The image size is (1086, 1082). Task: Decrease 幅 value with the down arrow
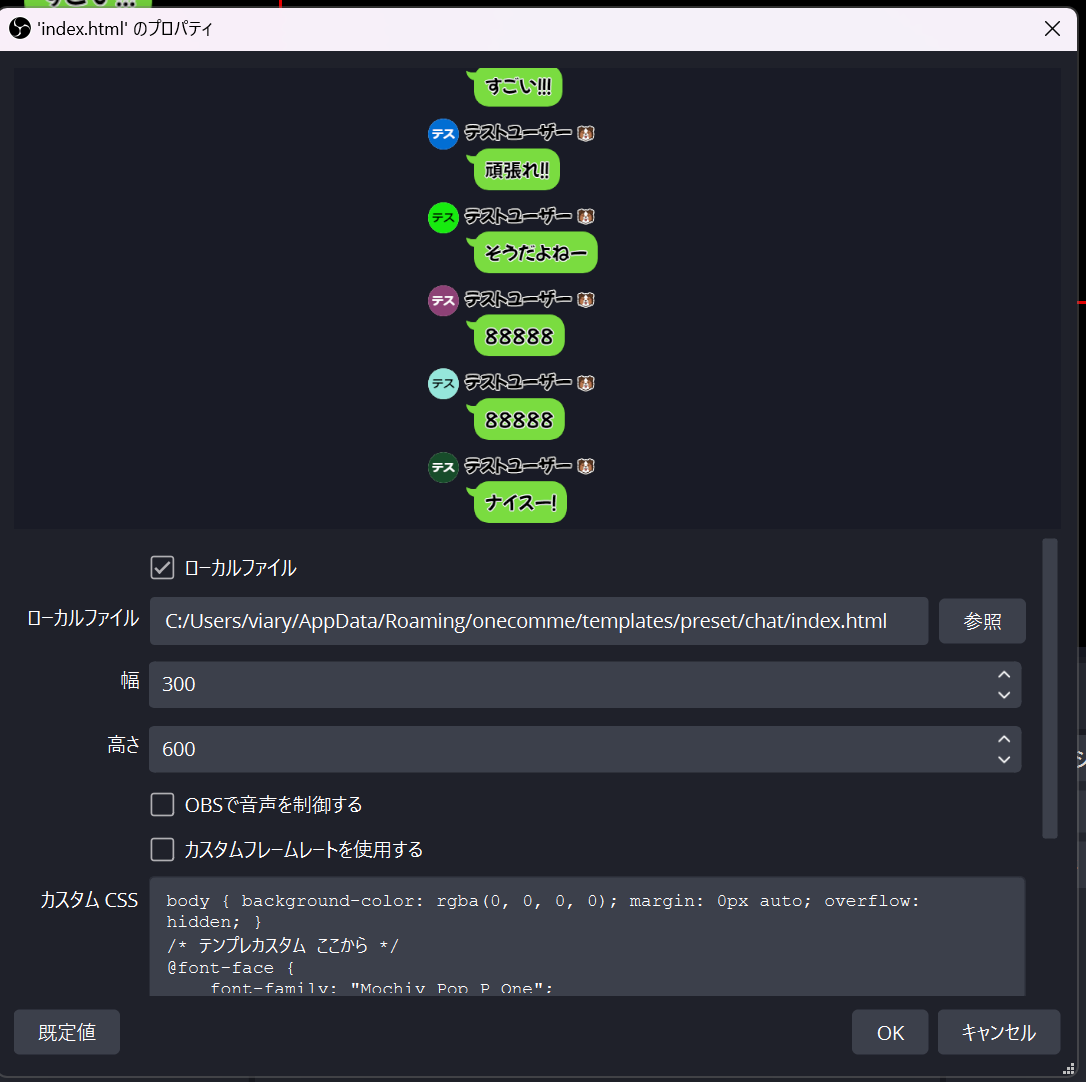(1004, 694)
